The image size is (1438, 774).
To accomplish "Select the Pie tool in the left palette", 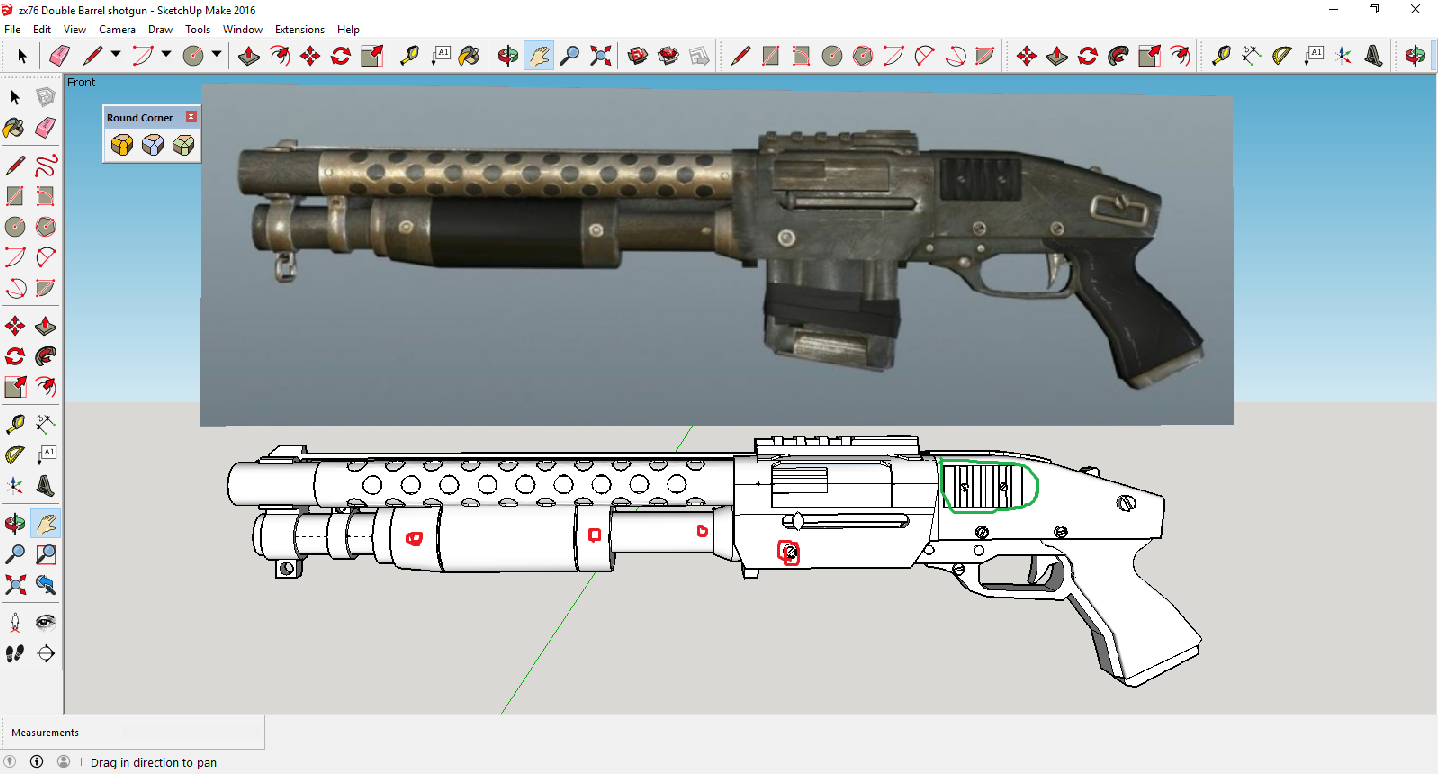I will point(45,289).
